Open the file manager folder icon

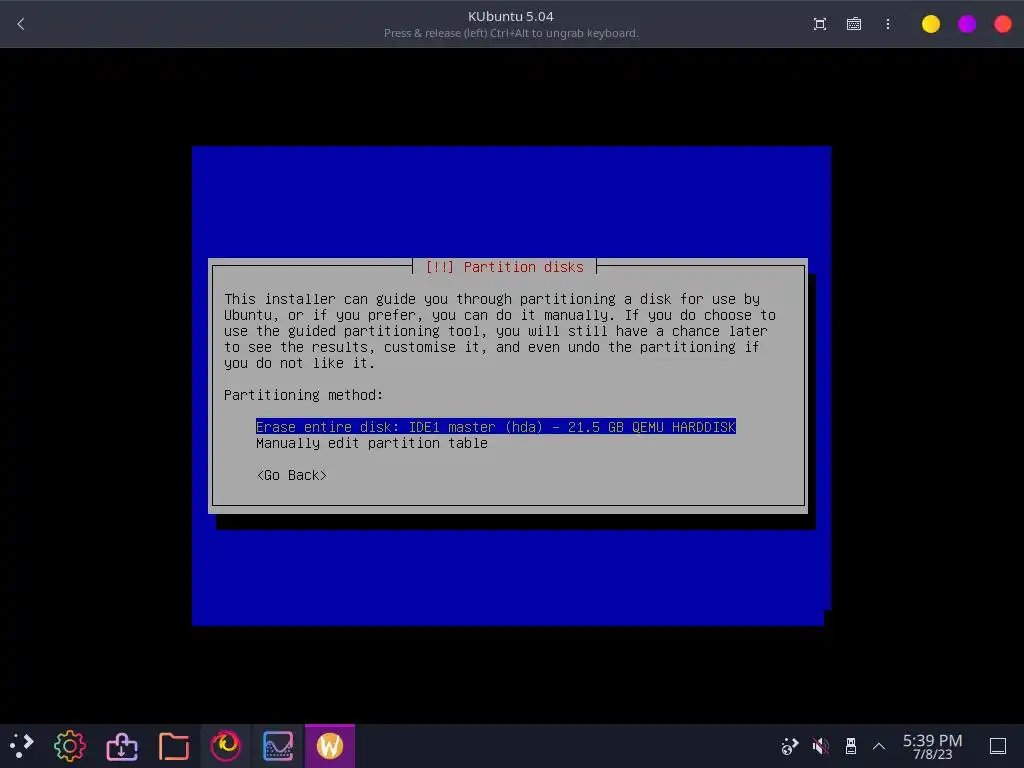click(x=174, y=745)
